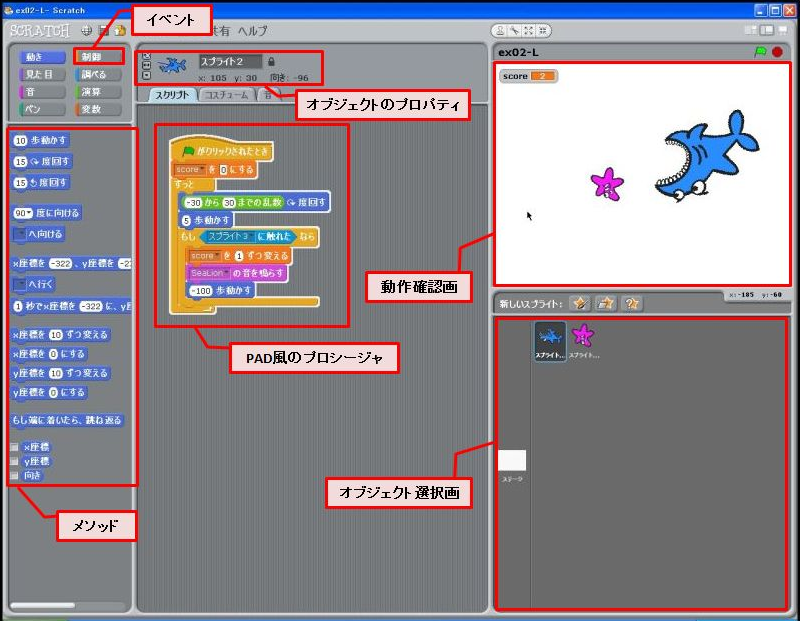The image size is (800, 621).
Task: Open the スプライト3 dropdown in touching block
Action: (x=230, y=236)
